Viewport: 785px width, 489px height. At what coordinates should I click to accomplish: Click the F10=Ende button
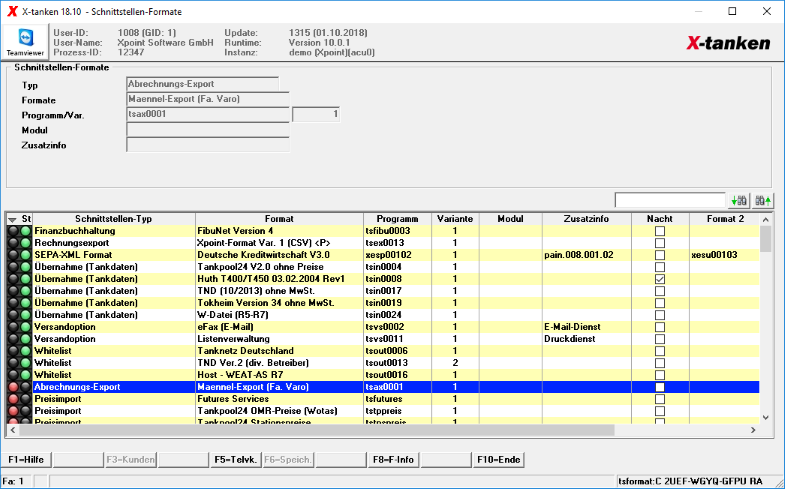click(x=499, y=459)
